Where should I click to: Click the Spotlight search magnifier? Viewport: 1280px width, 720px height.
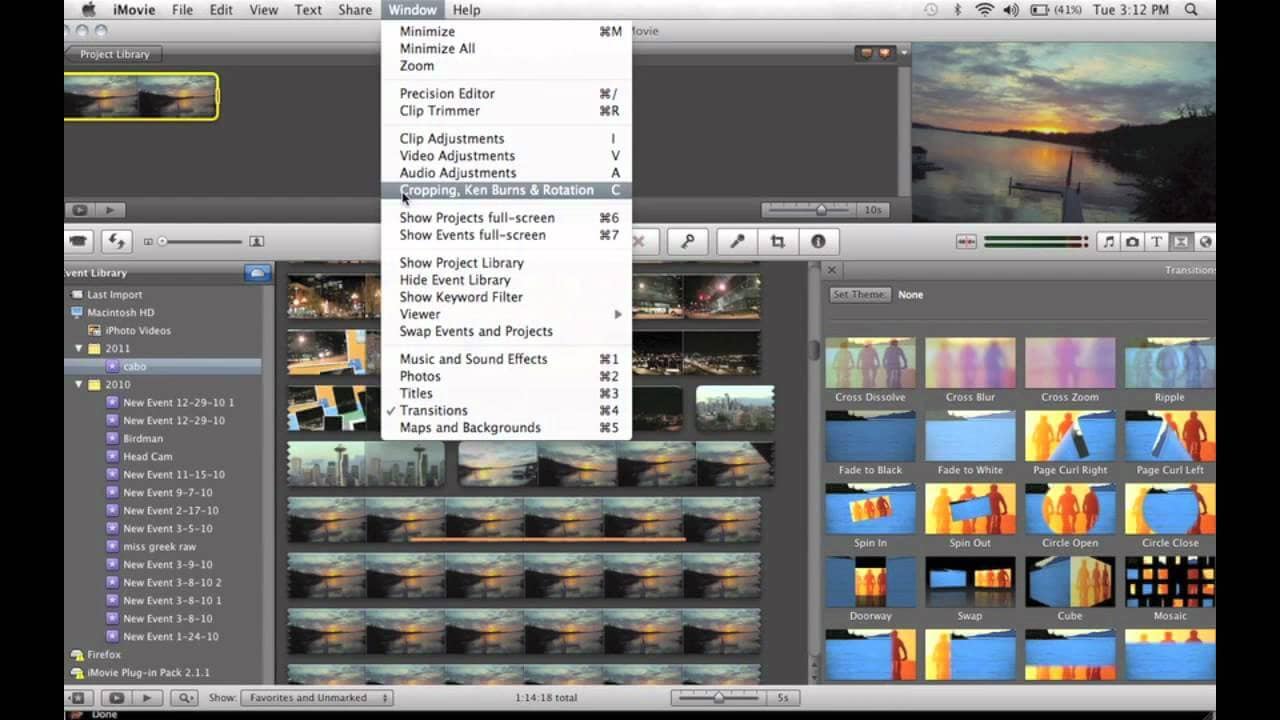point(1191,10)
